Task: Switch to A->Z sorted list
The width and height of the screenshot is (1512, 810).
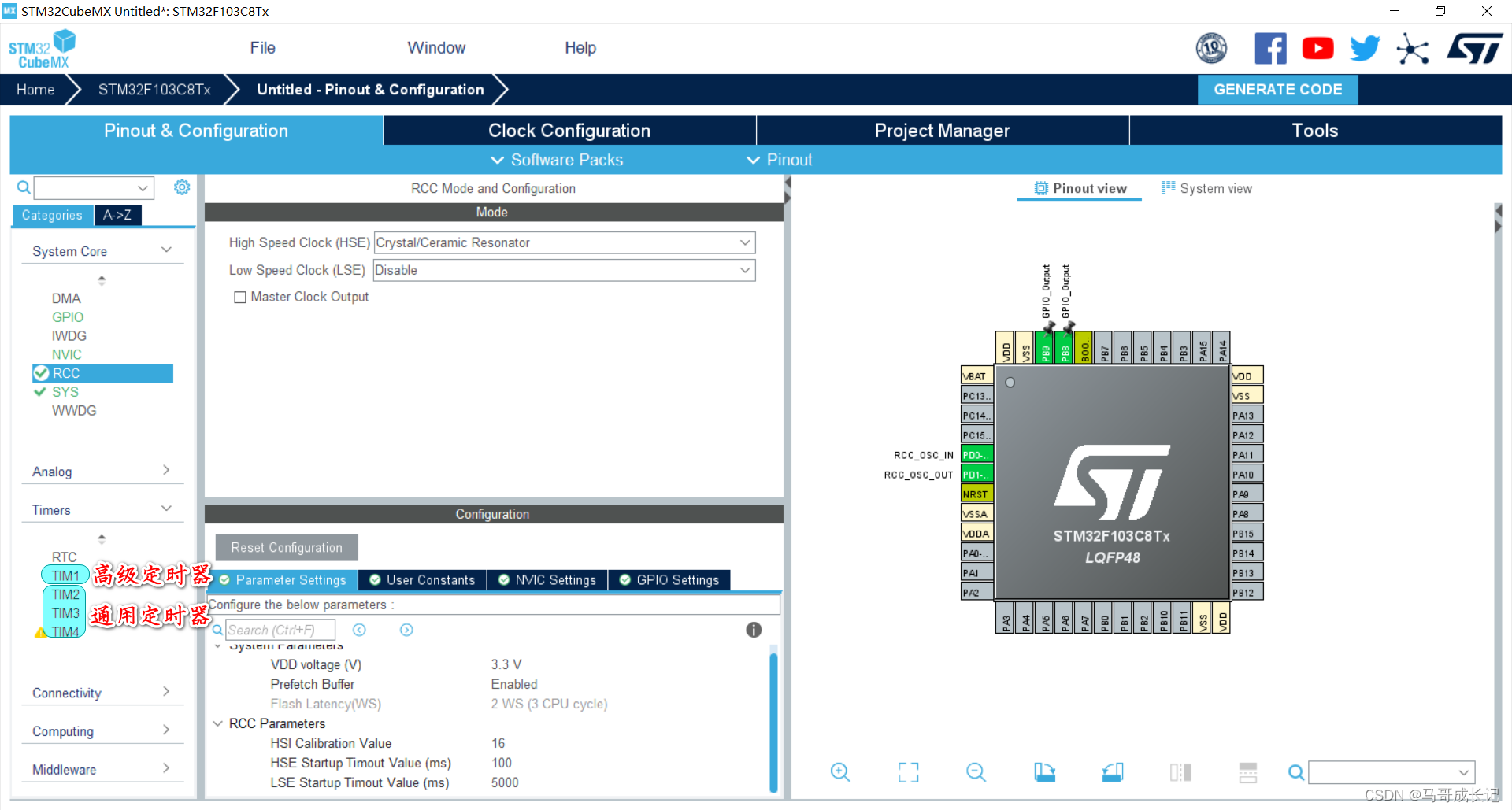Action: [x=117, y=215]
